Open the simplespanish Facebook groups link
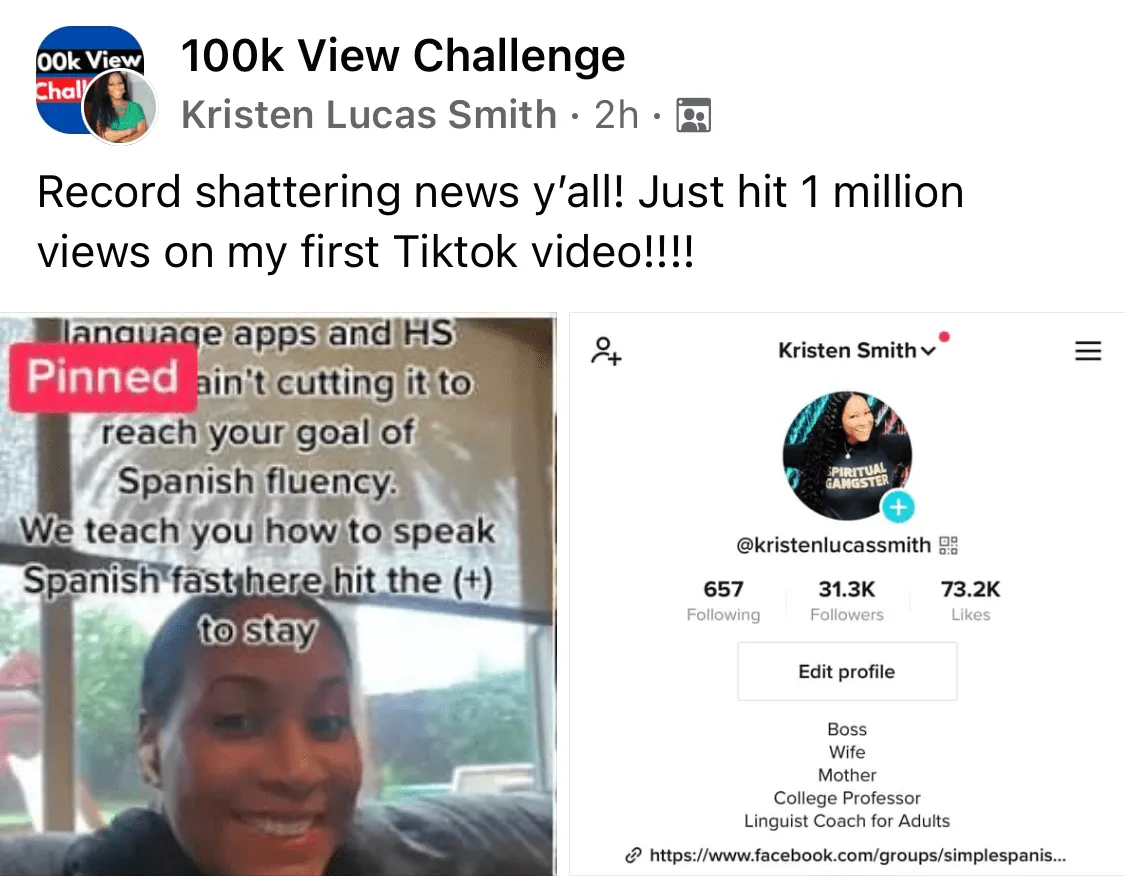The width and height of the screenshot is (1125, 876). tap(857, 855)
